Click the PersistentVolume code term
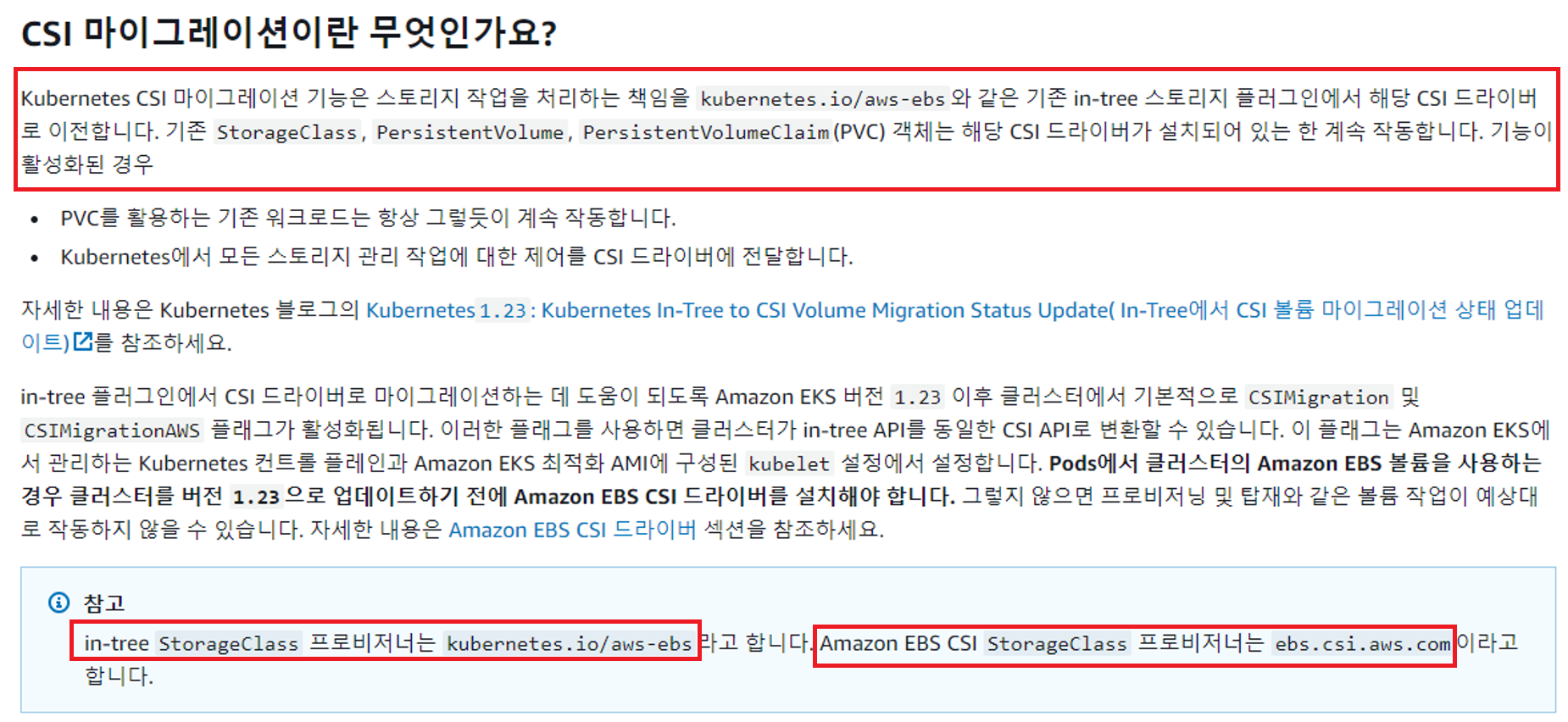Screen dimensions: 1568x722 click(x=470, y=132)
